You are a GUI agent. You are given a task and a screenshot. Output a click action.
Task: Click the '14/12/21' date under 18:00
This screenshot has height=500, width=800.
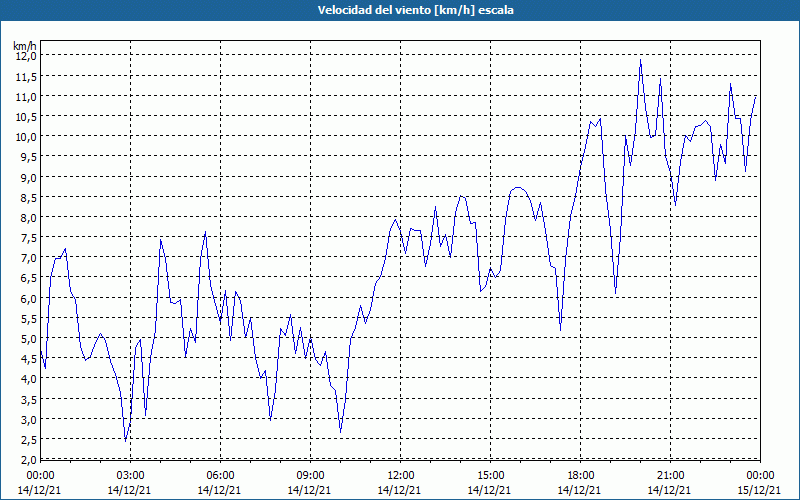click(x=580, y=490)
